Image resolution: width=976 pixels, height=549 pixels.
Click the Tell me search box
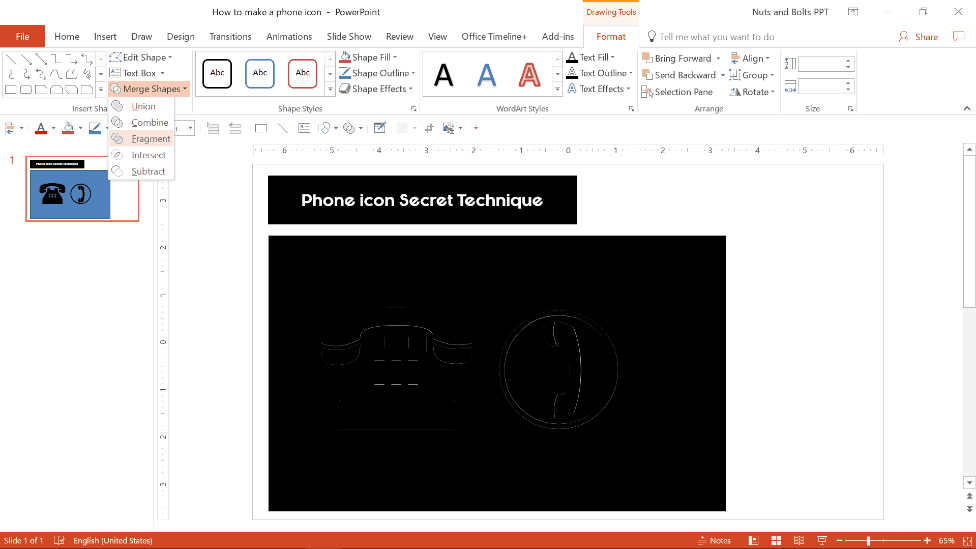[x=716, y=37]
